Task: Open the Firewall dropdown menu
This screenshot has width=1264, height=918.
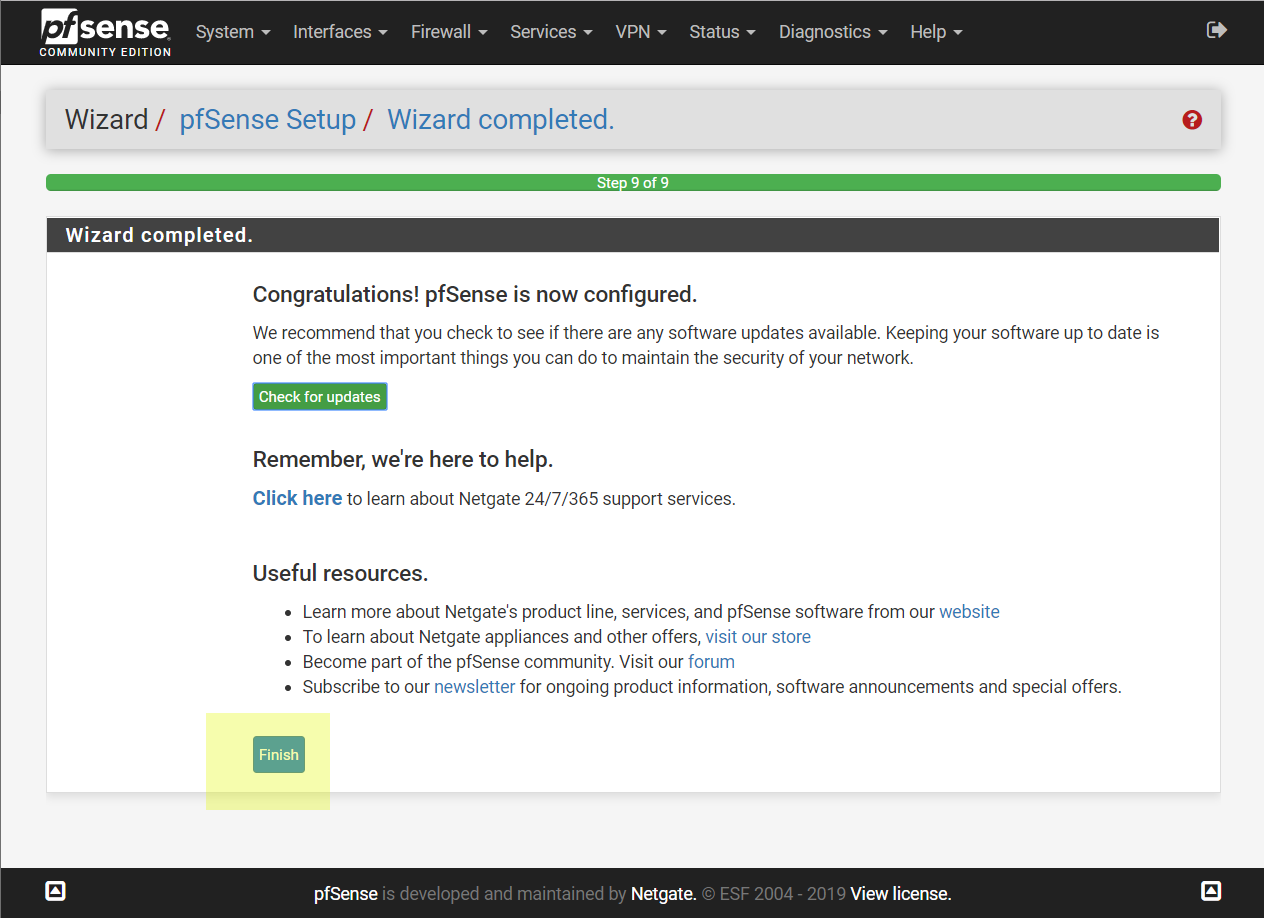Action: [449, 32]
